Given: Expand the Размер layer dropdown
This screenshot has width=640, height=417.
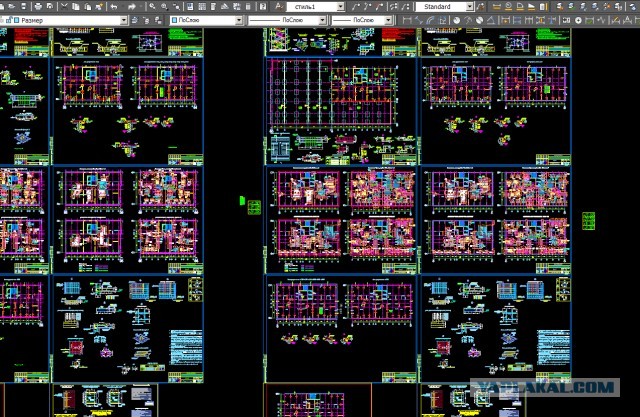Looking at the screenshot, I should click(124, 20).
